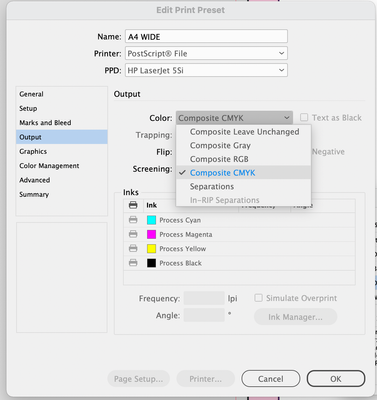This screenshot has width=377, height=400.
Task: Click the Printer... button
Action: tap(205, 379)
